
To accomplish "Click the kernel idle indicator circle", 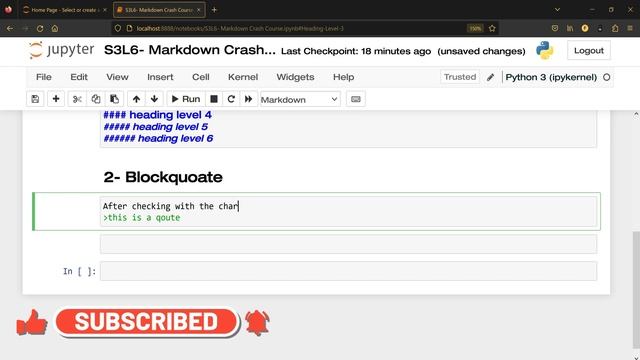I will tap(607, 77).
